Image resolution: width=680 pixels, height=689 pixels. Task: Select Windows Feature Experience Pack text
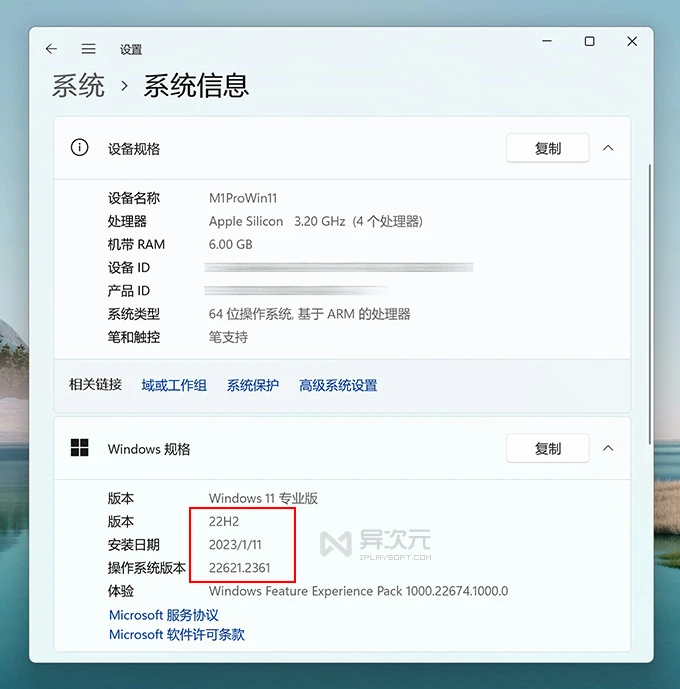[x=358, y=591]
